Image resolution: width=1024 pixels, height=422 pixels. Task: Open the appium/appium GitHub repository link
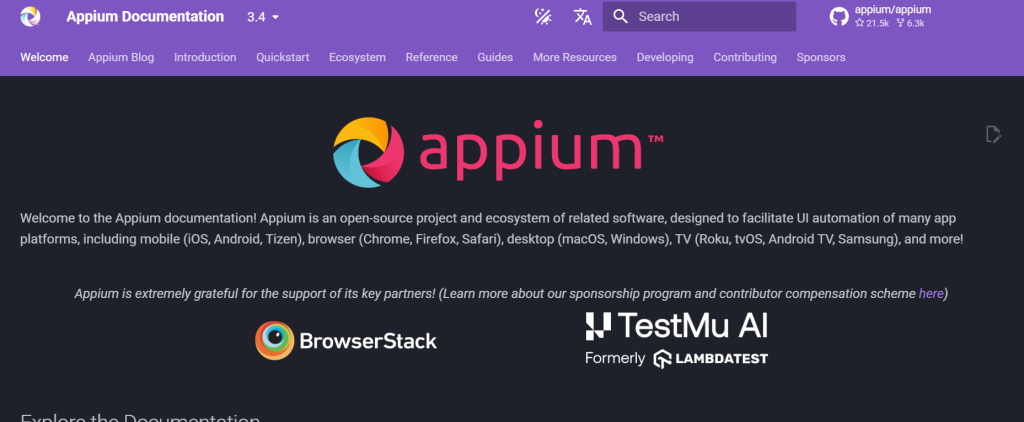click(x=881, y=16)
